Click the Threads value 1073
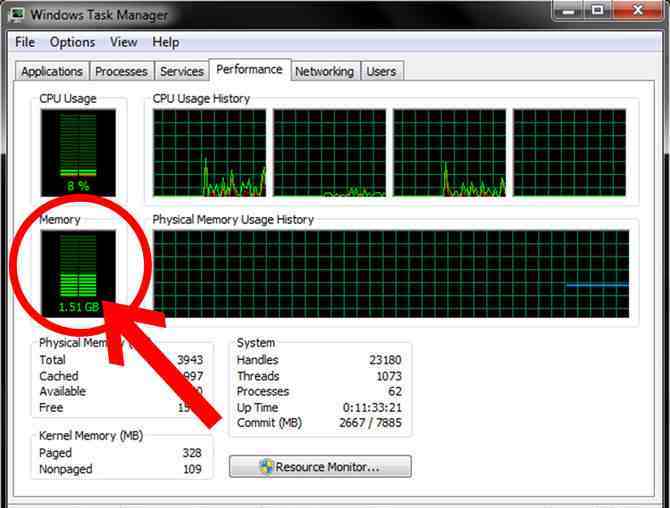 [x=389, y=376]
